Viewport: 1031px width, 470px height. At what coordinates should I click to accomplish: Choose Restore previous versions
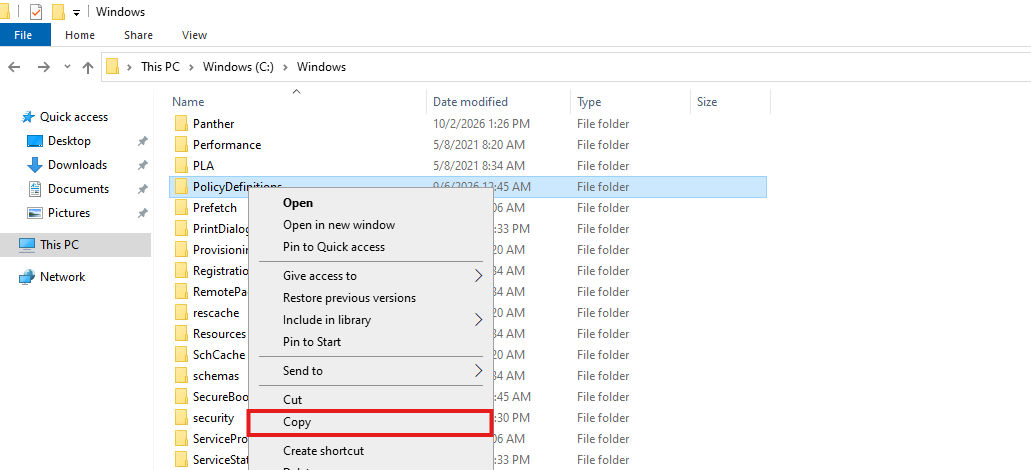pos(370,298)
